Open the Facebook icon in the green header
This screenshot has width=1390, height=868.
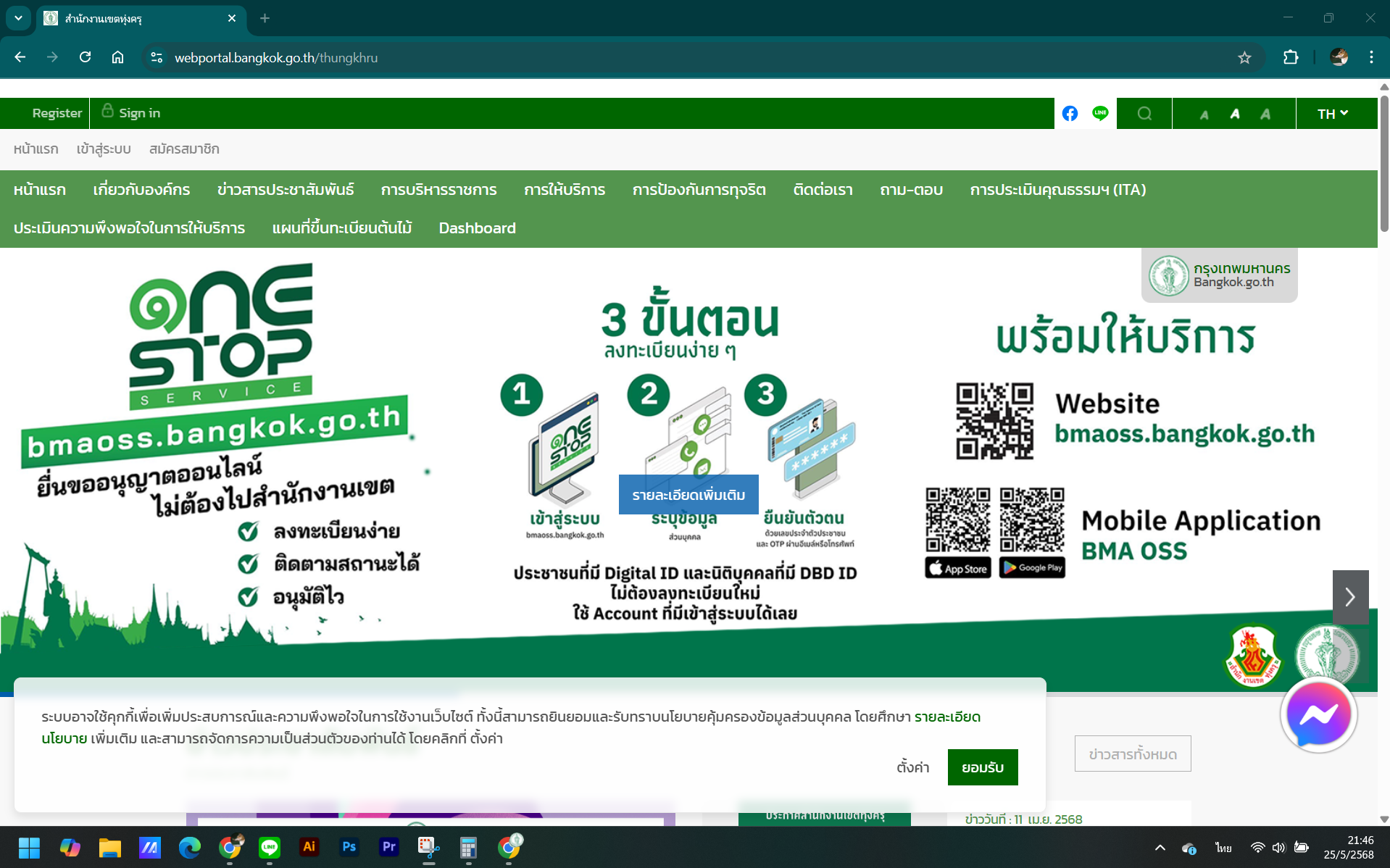click(x=1070, y=113)
